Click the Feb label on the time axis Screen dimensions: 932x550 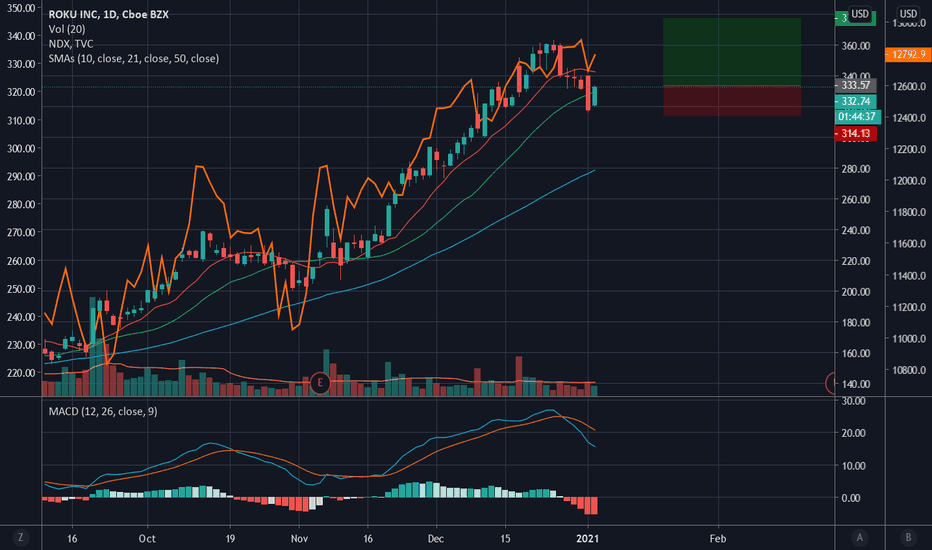coord(717,539)
